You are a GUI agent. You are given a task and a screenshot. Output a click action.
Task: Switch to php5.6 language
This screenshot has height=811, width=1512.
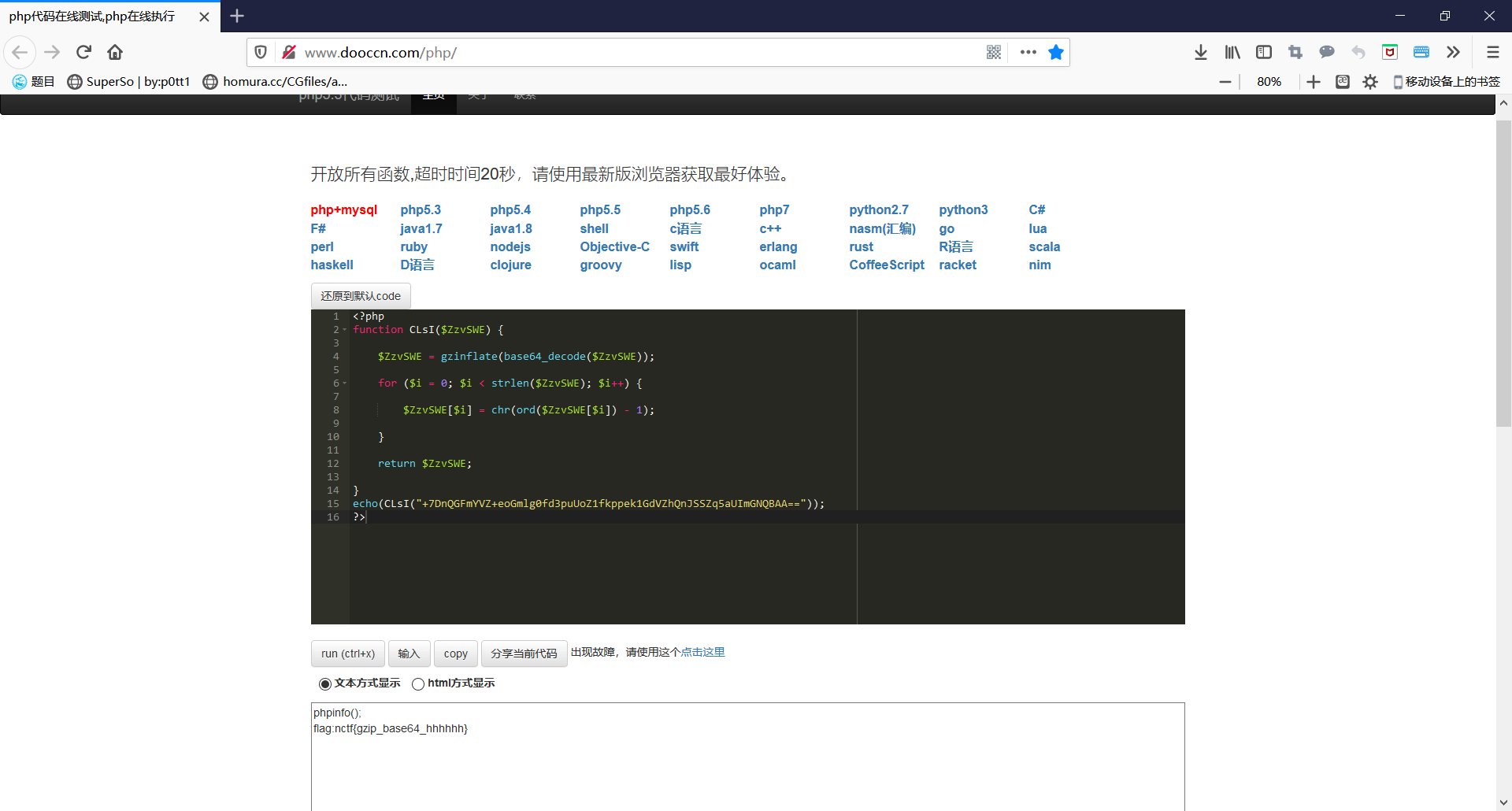[x=690, y=210]
